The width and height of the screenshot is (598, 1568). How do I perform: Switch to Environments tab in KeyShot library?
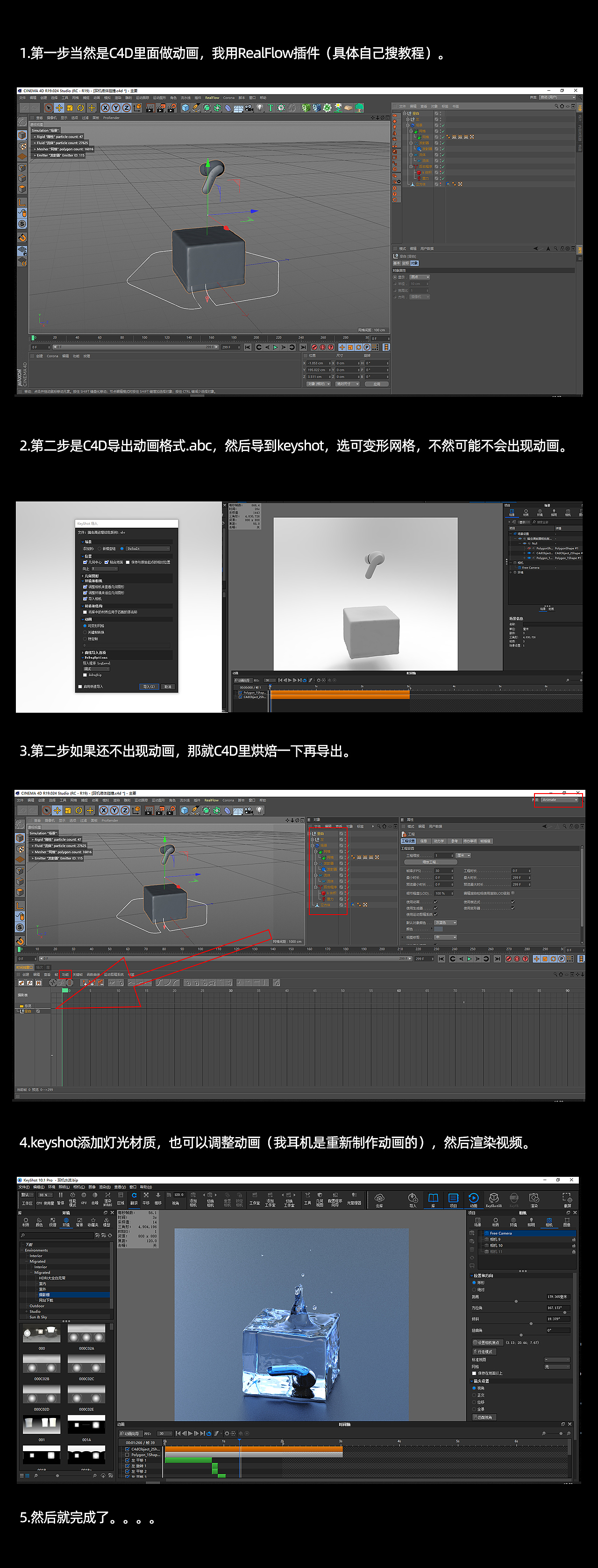point(66,1222)
